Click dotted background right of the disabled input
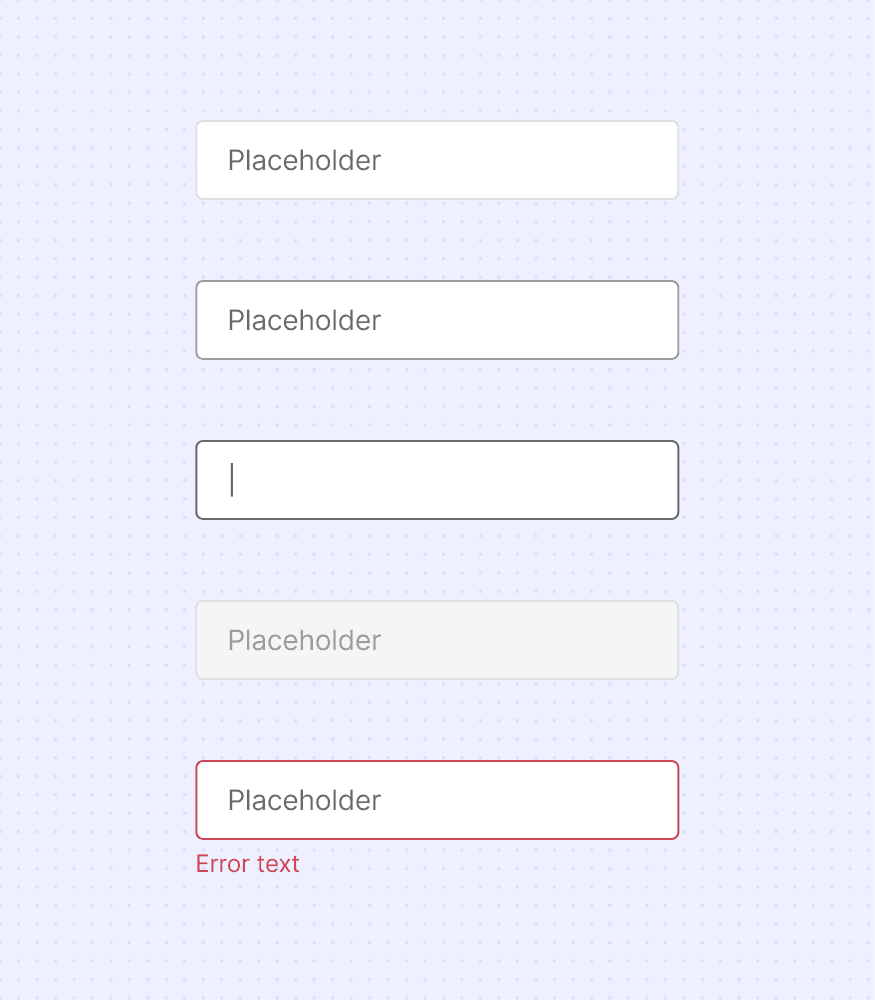 pyautogui.click(x=777, y=640)
